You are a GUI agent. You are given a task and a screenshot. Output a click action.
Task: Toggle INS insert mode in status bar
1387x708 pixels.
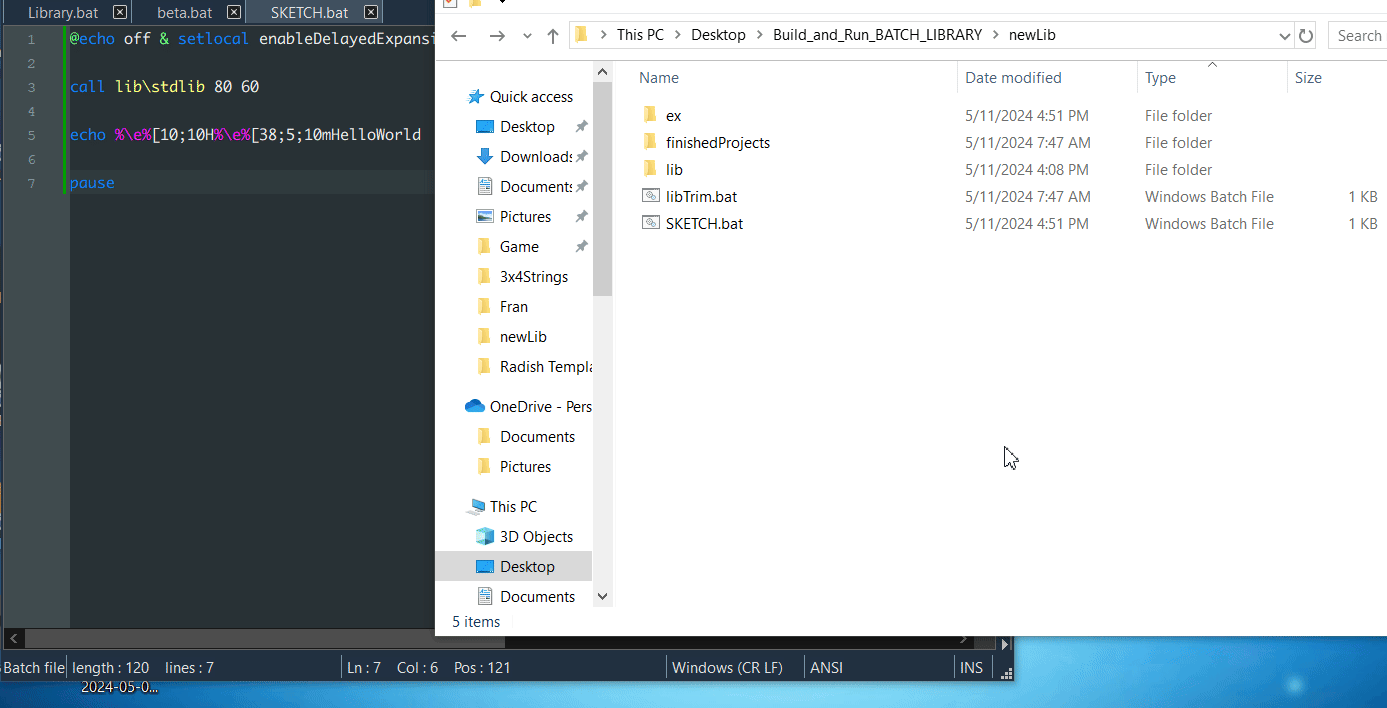[971, 668]
